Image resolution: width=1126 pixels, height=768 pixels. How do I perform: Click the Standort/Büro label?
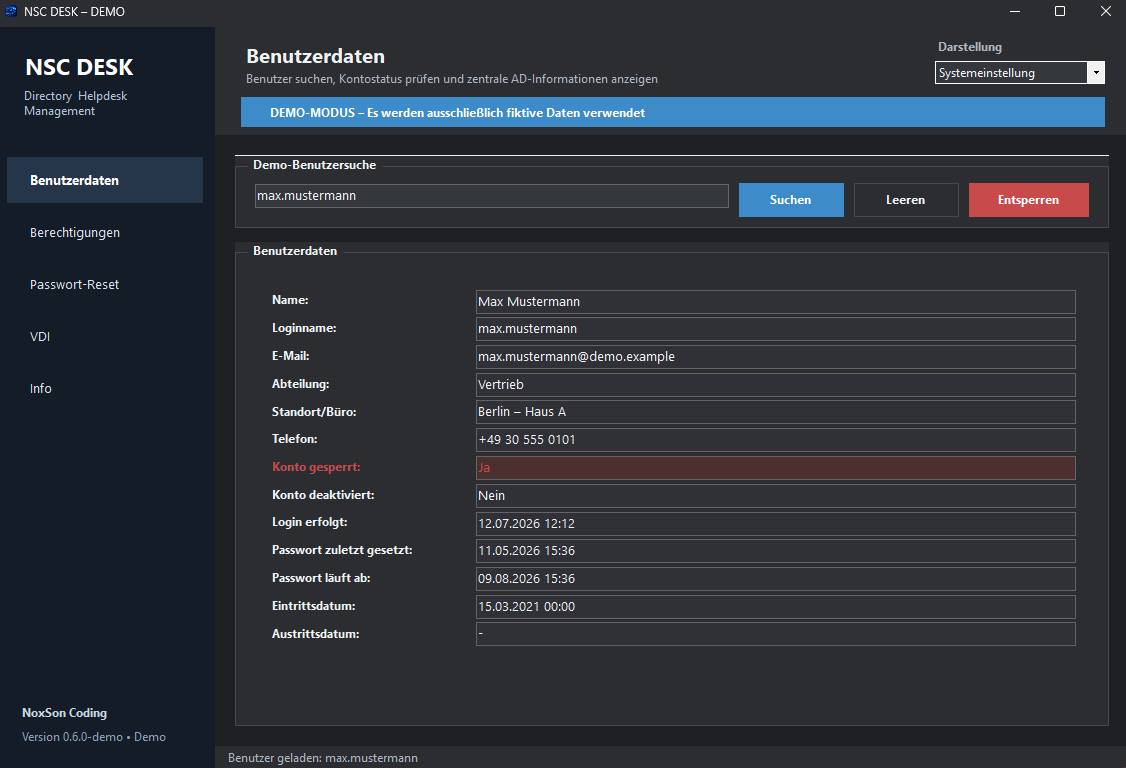(x=314, y=412)
